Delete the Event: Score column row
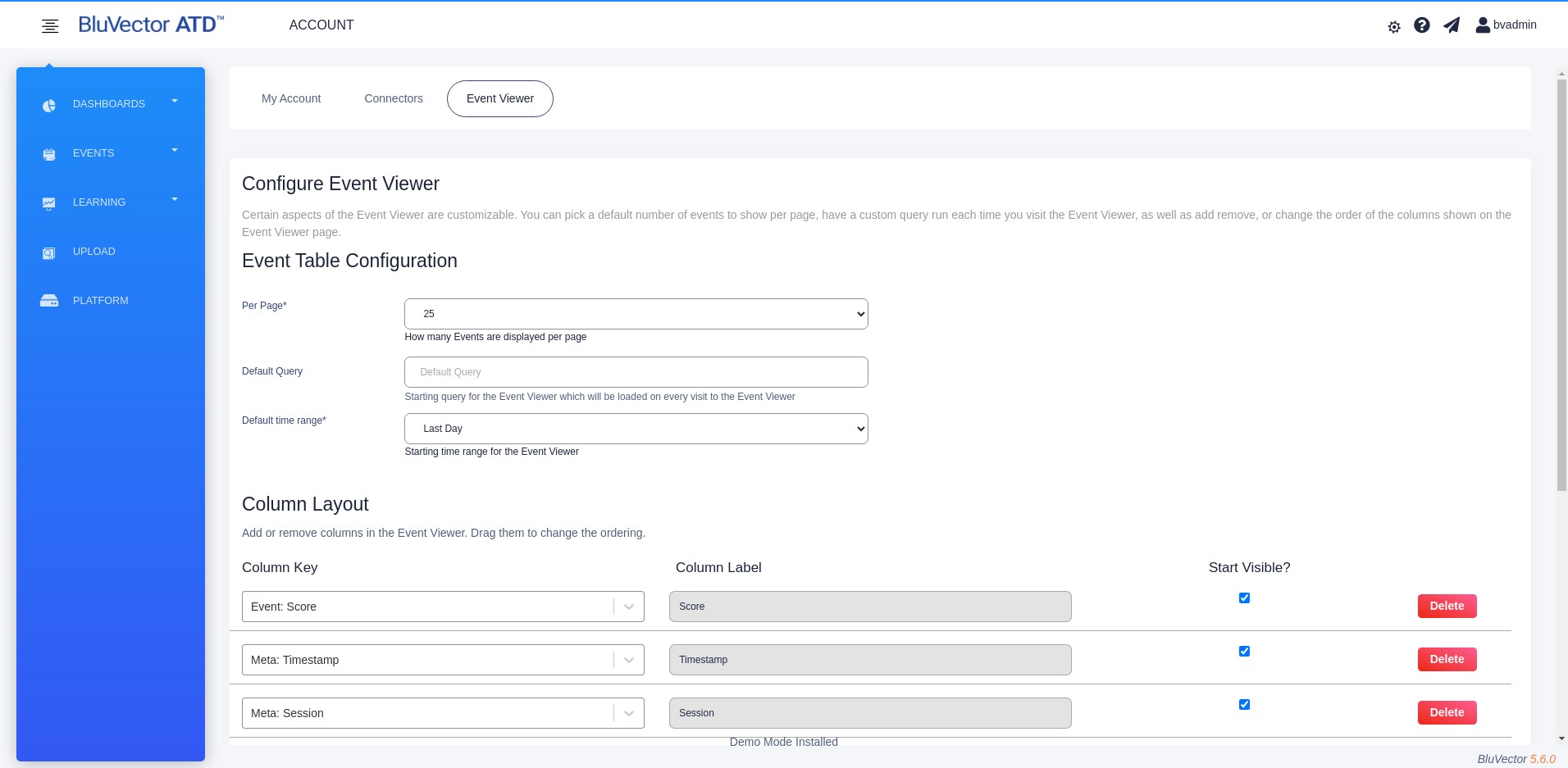This screenshot has width=1568, height=768. 1447,606
